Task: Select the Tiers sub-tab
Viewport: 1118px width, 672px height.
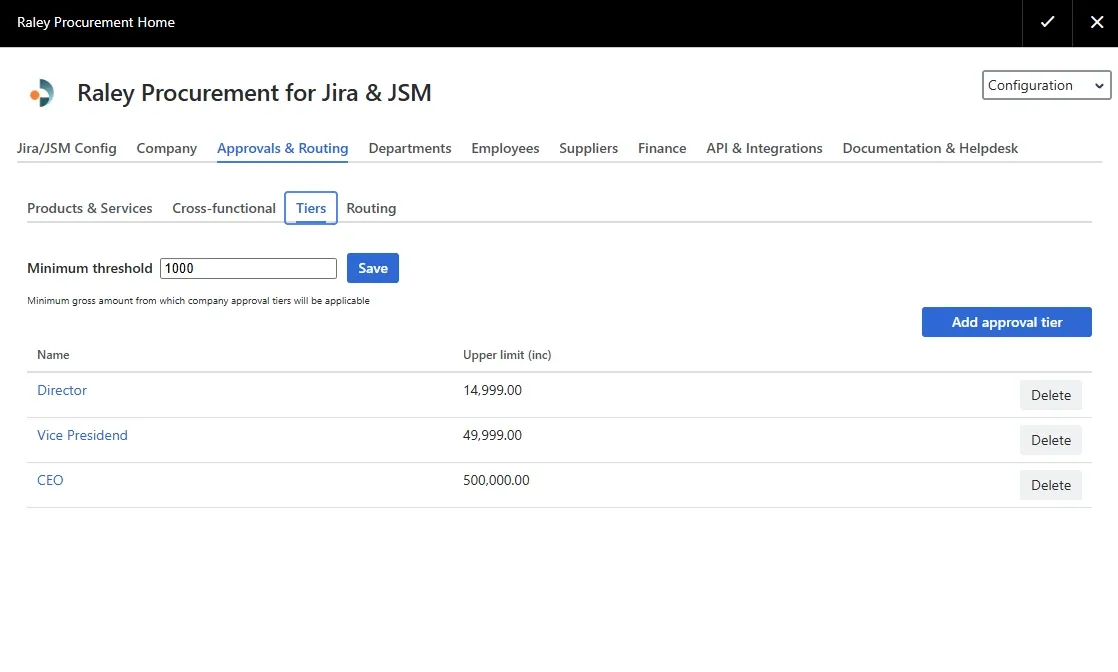Action: (x=311, y=208)
